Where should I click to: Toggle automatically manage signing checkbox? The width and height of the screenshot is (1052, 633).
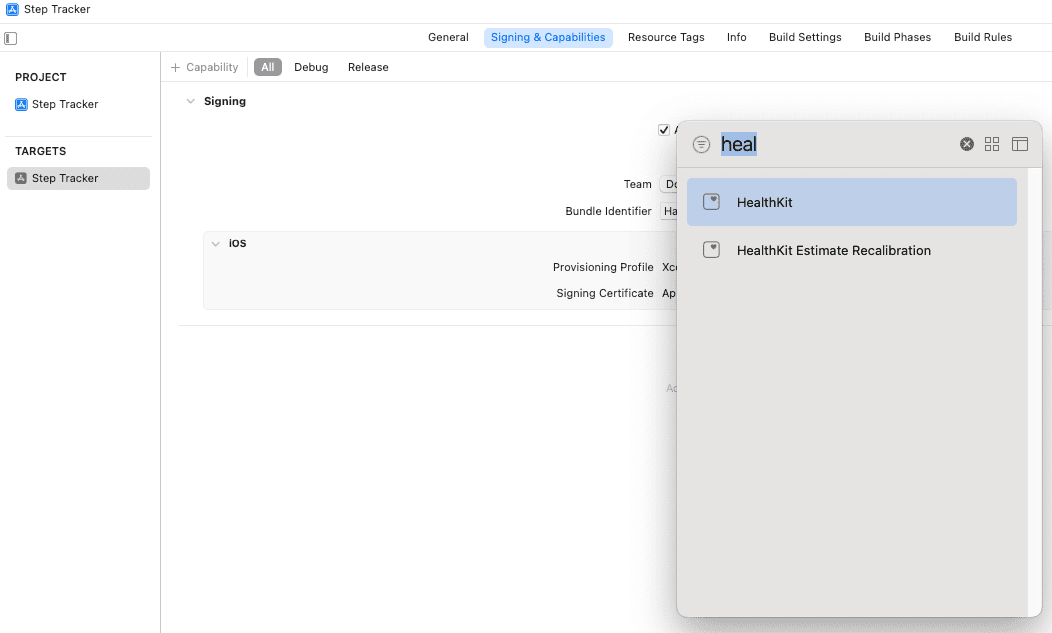(x=664, y=130)
